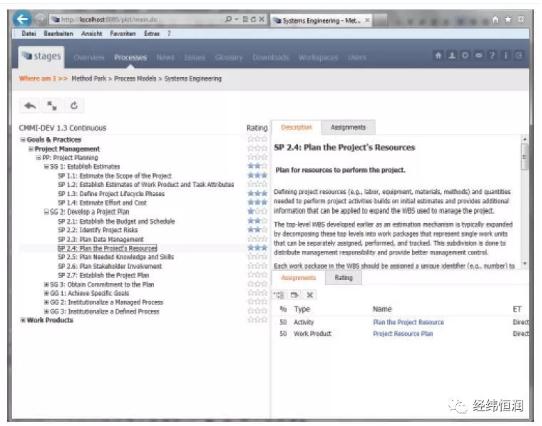The height and width of the screenshot is (426, 542).
Task: Click the home icon in stages header
Action: click(x=438, y=55)
